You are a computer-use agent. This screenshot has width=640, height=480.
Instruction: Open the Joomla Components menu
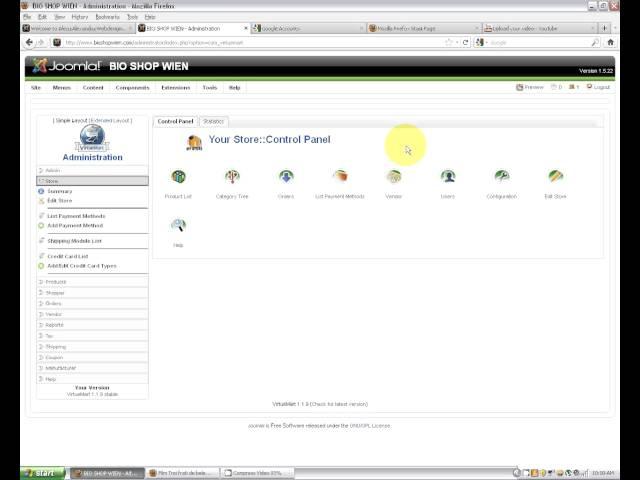pos(132,87)
